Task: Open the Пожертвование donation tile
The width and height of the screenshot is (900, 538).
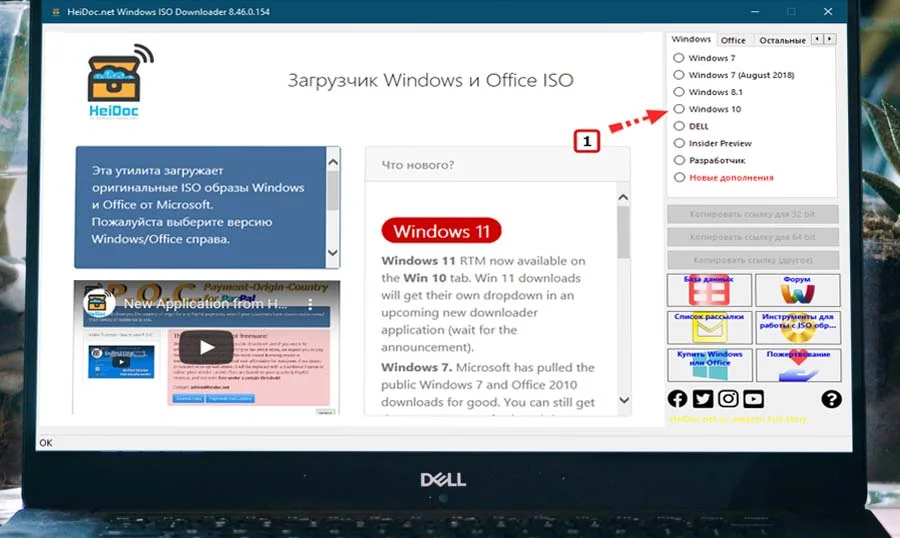Action: click(797, 365)
